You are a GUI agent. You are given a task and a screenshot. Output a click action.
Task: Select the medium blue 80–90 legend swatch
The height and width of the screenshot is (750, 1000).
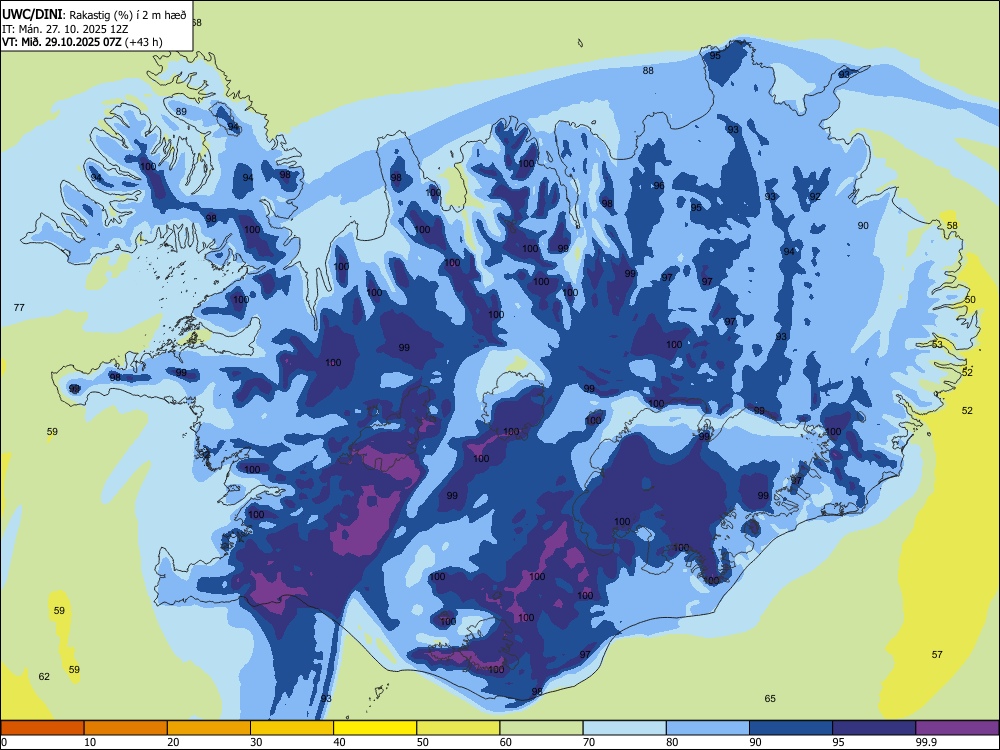click(708, 728)
